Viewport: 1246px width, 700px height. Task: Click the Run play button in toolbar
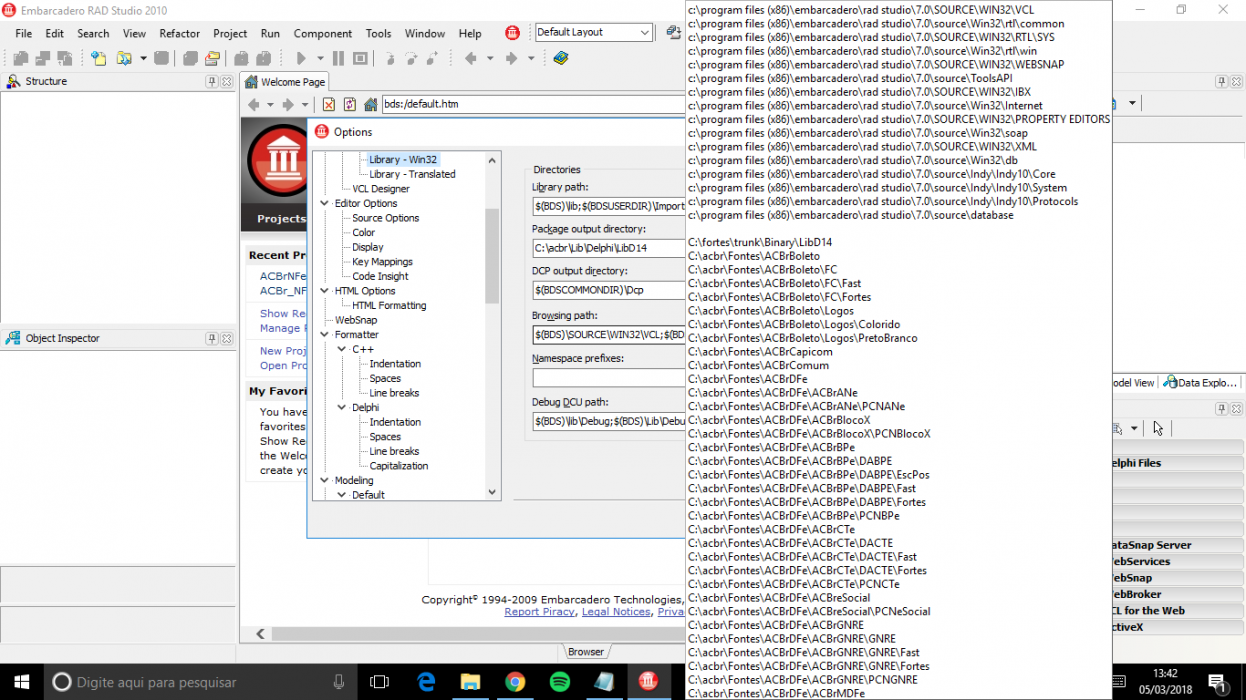point(300,58)
